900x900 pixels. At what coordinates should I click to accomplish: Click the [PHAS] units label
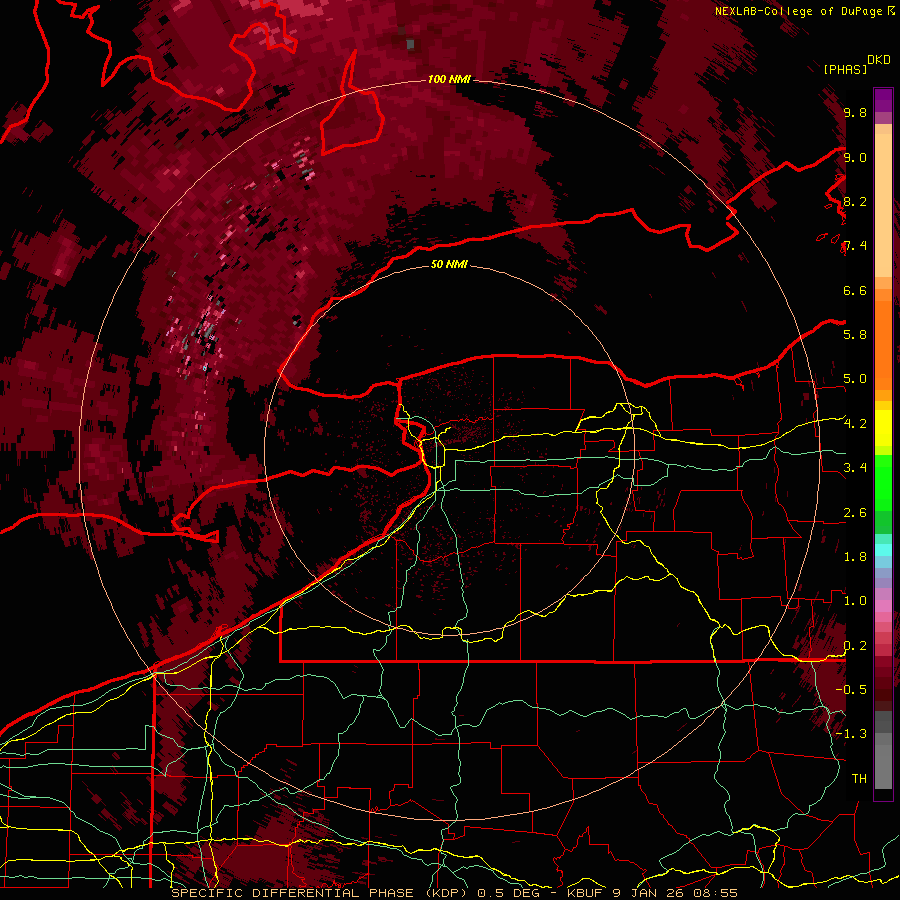click(845, 69)
